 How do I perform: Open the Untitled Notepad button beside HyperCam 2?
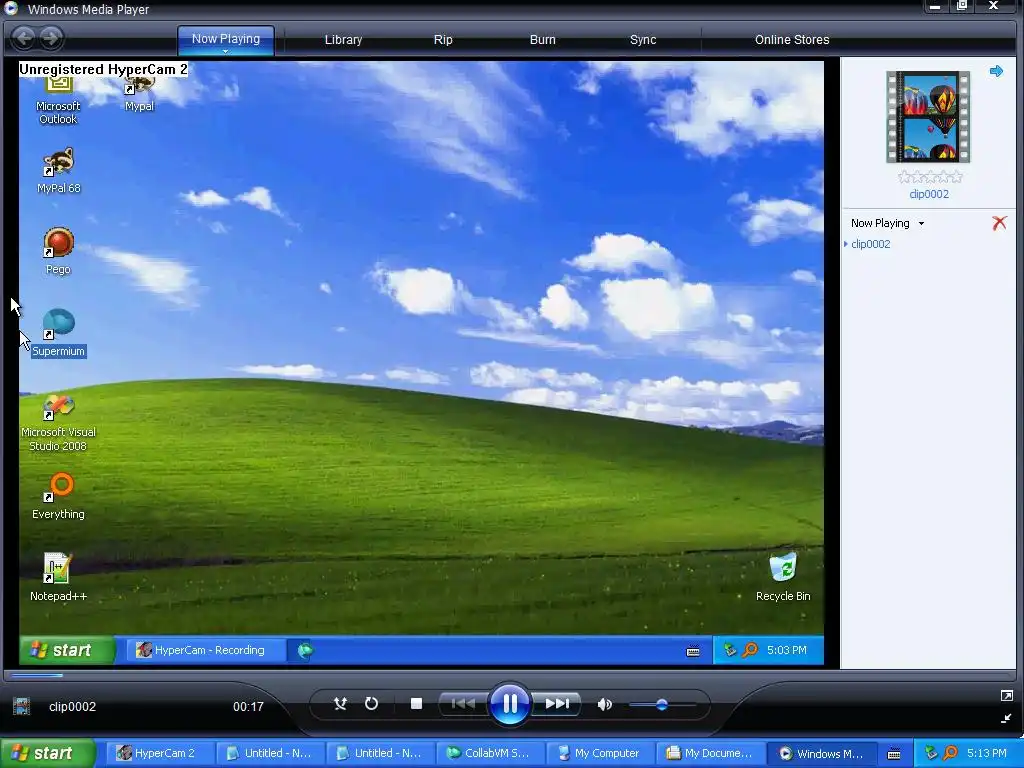point(269,754)
